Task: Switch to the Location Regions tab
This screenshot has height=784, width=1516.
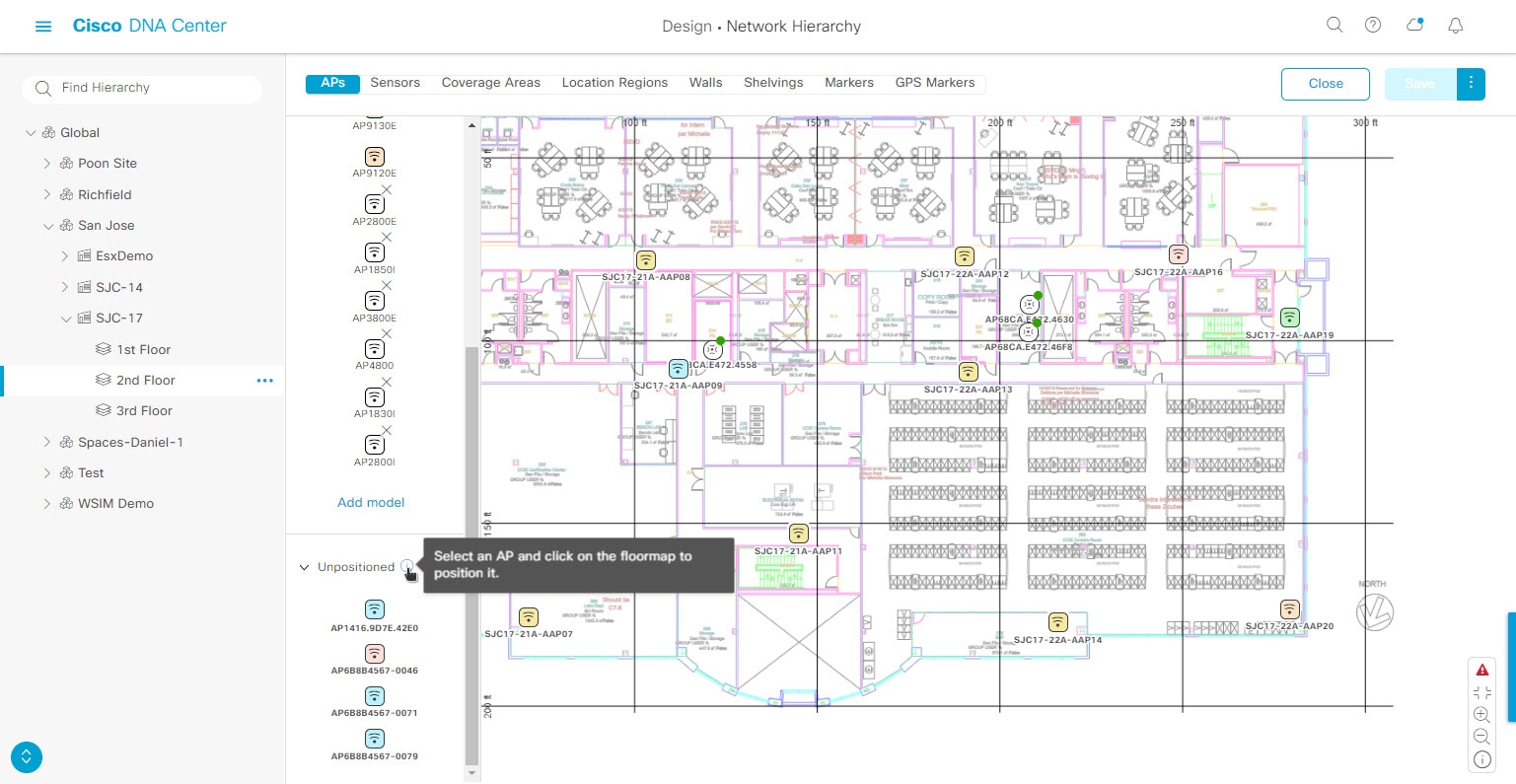Action: pos(614,83)
